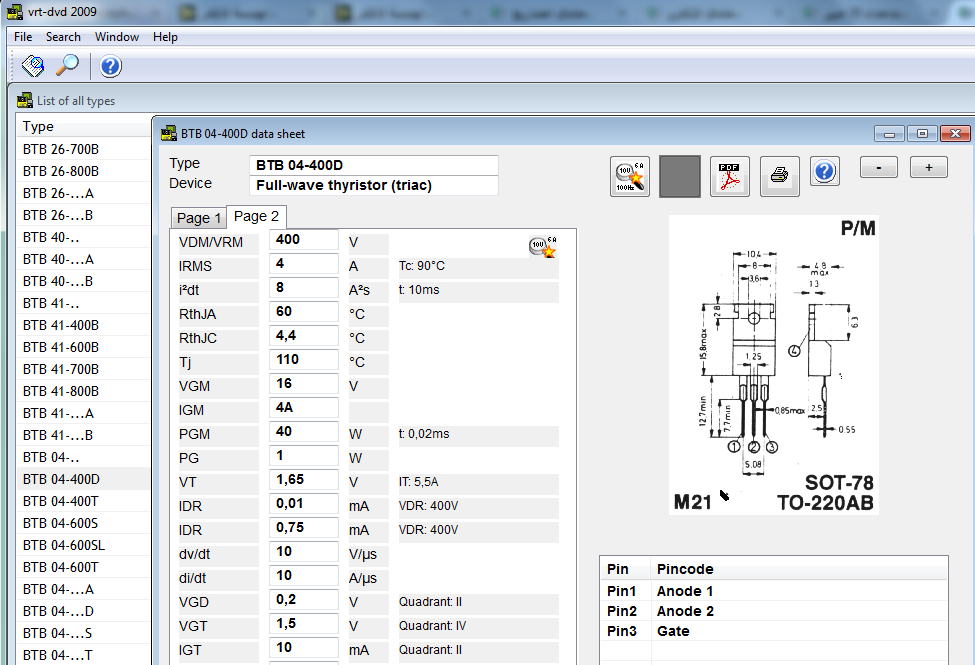Switch to the Page 1 tab

click(199, 218)
